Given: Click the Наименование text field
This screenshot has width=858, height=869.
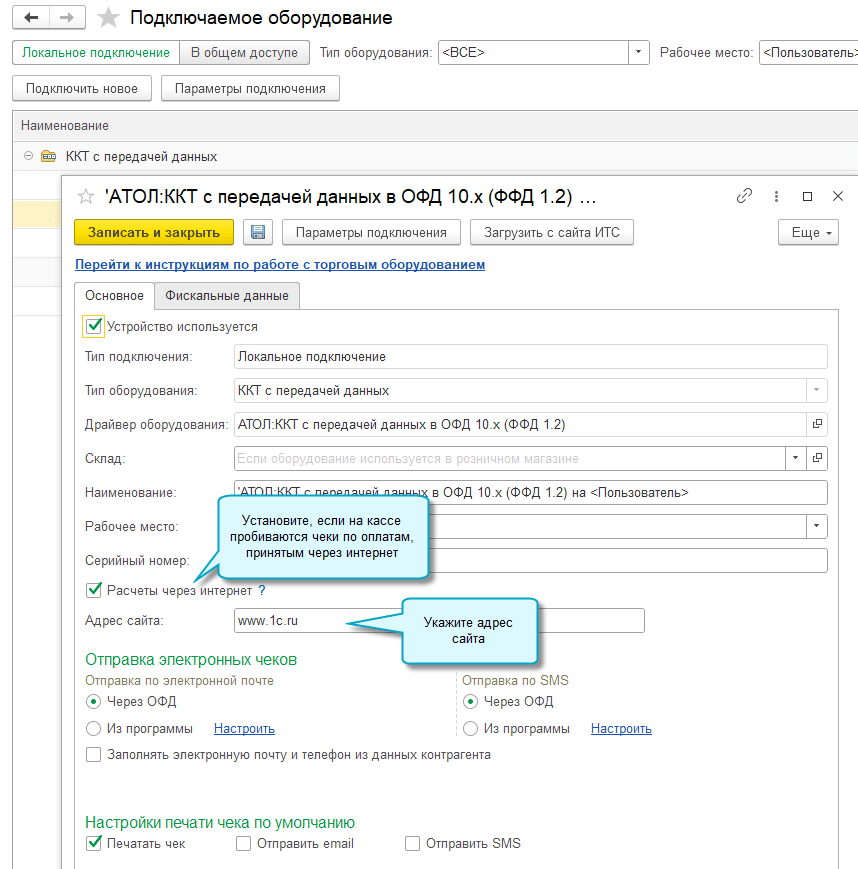Looking at the screenshot, I should (x=530, y=492).
